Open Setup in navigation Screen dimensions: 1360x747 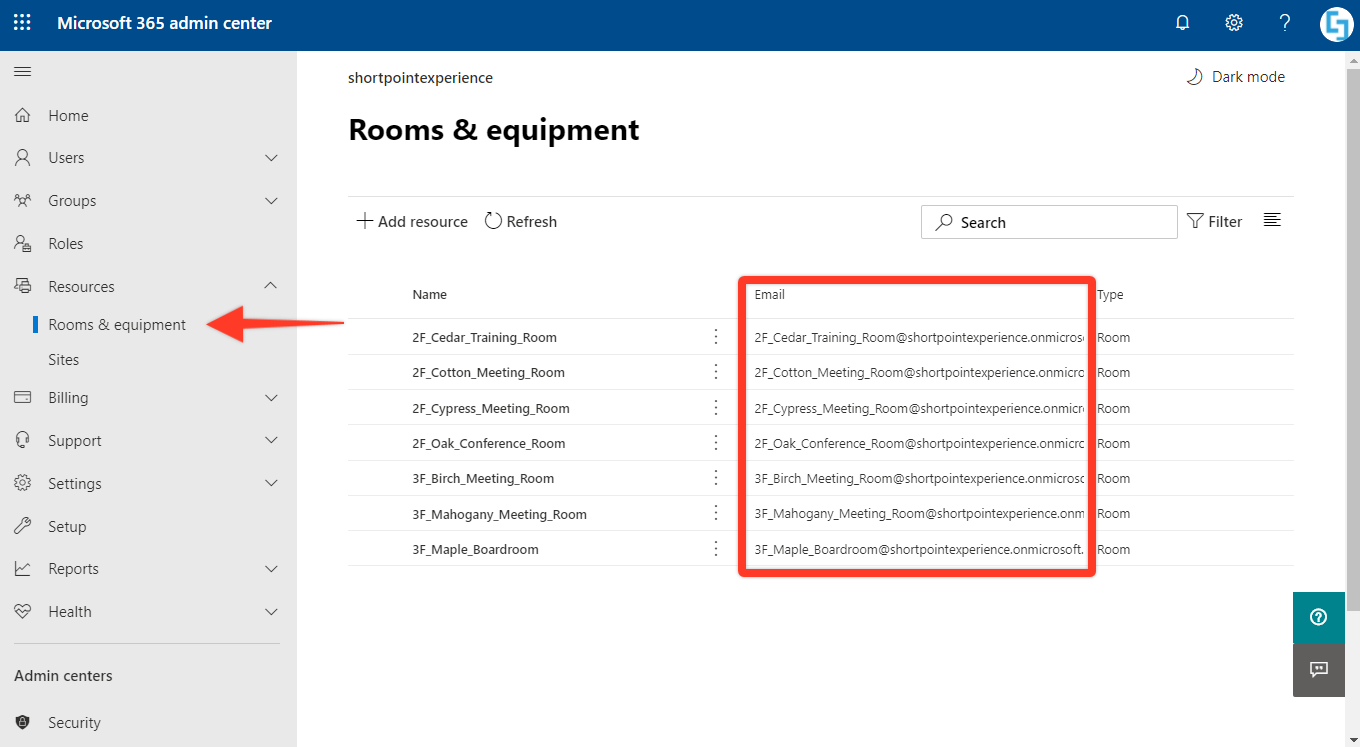pos(67,527)
